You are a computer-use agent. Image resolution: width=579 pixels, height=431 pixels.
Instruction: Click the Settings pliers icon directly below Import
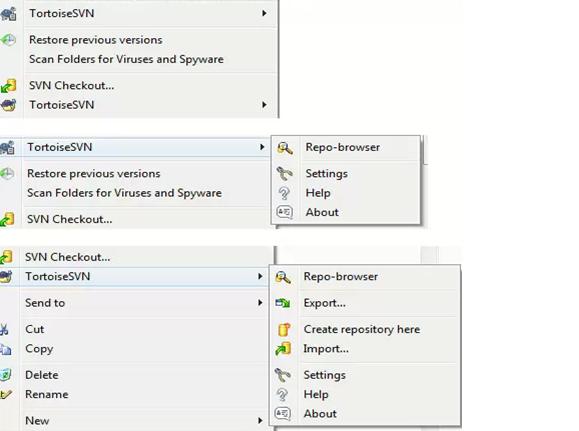(283, 375)
